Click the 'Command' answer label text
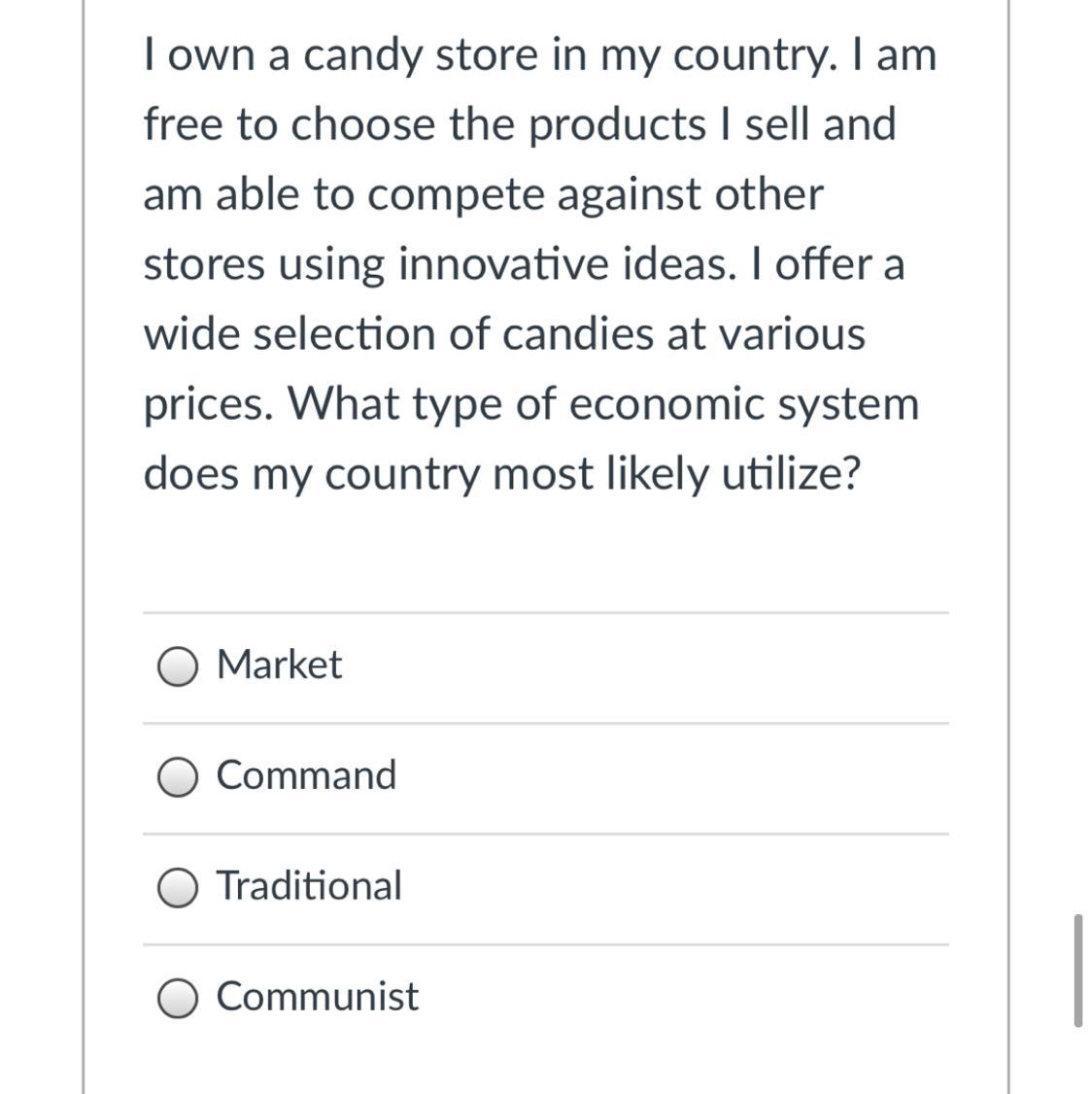 (x=306, y=776)
